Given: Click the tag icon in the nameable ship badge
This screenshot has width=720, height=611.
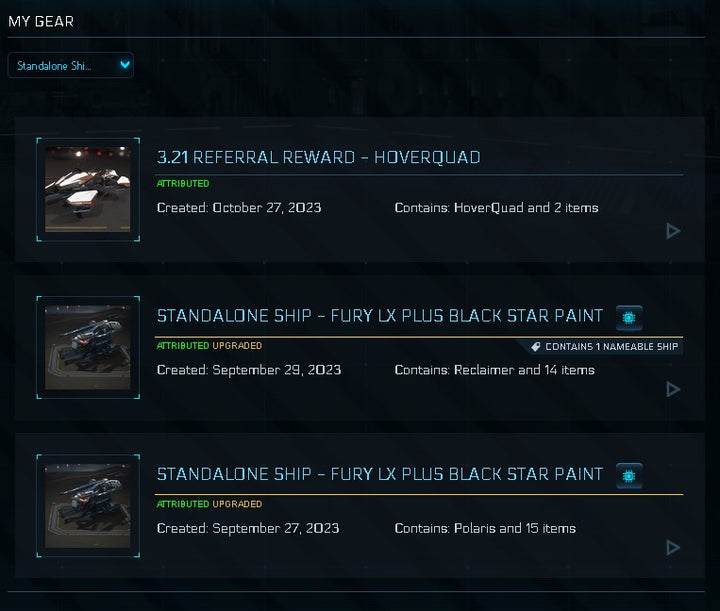Looking at the screenshot, I should click(536, 347).
